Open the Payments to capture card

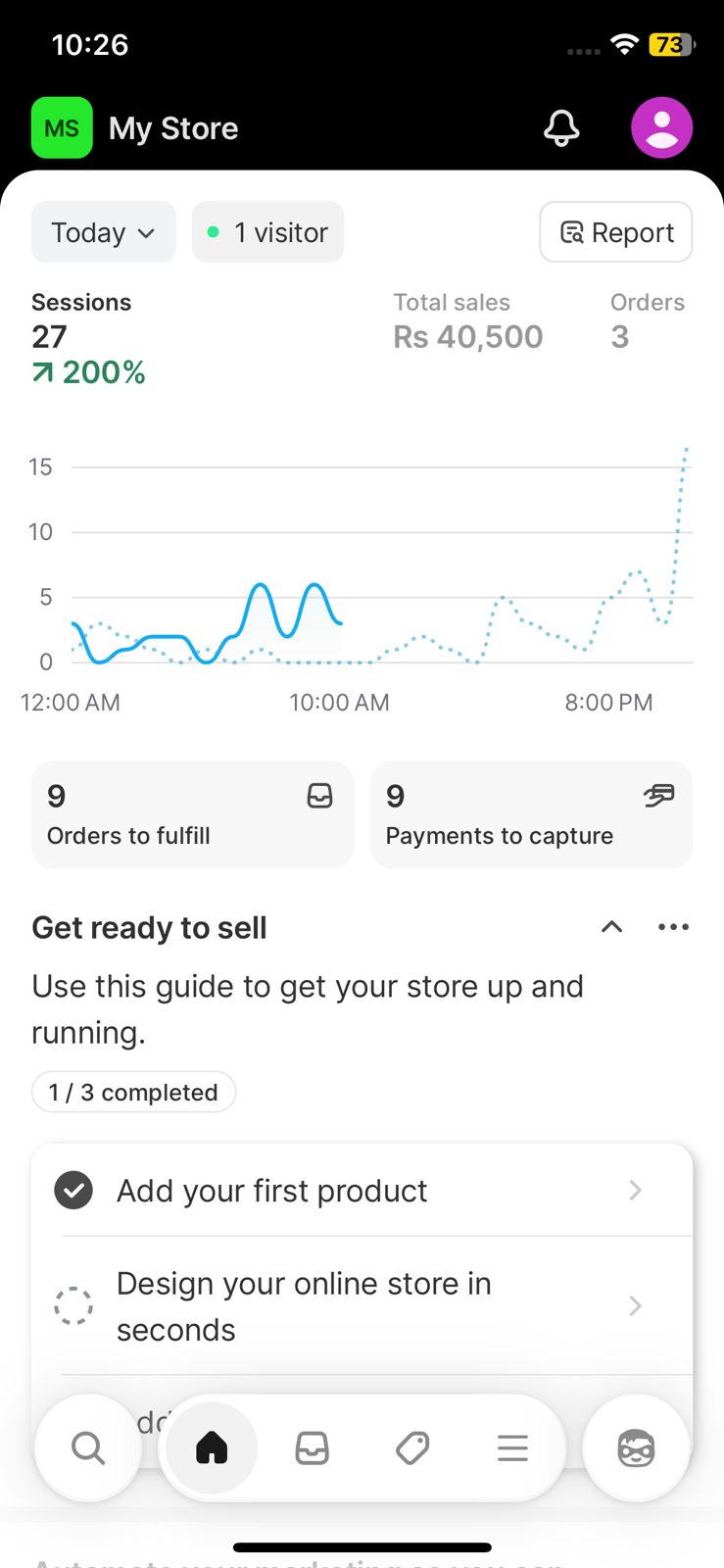pyautogui.click(x=531, y=814)
